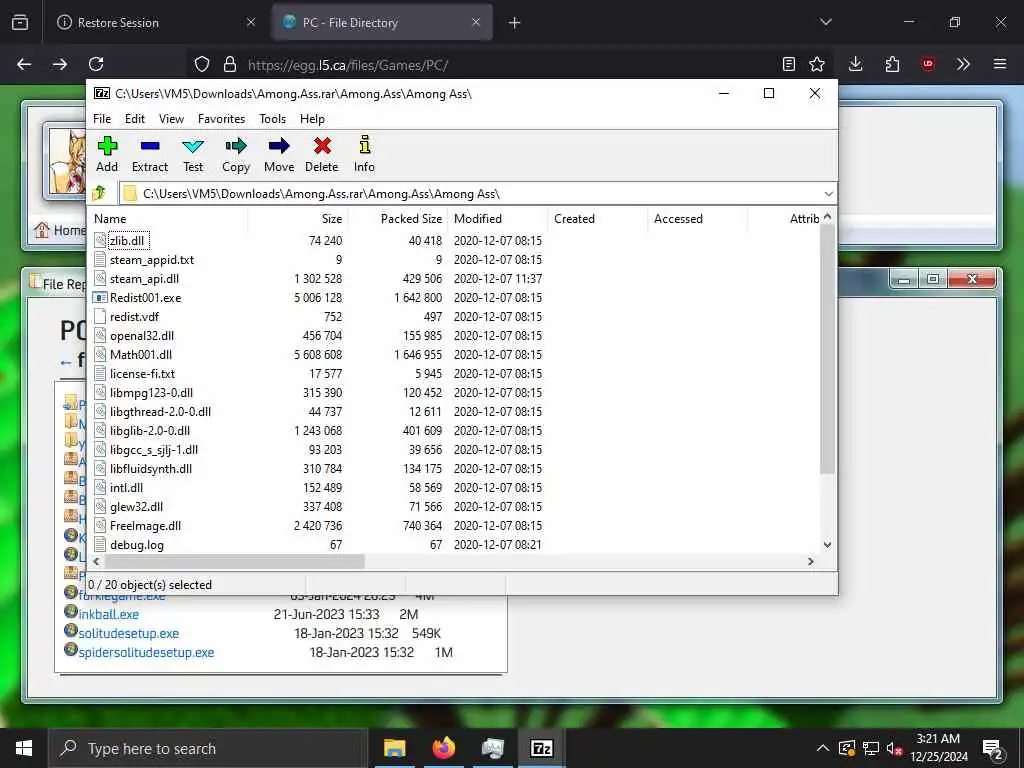1024x768 pixels.
Task: Open Firefox downloads panel icon
Action: (x=856, y=64)
